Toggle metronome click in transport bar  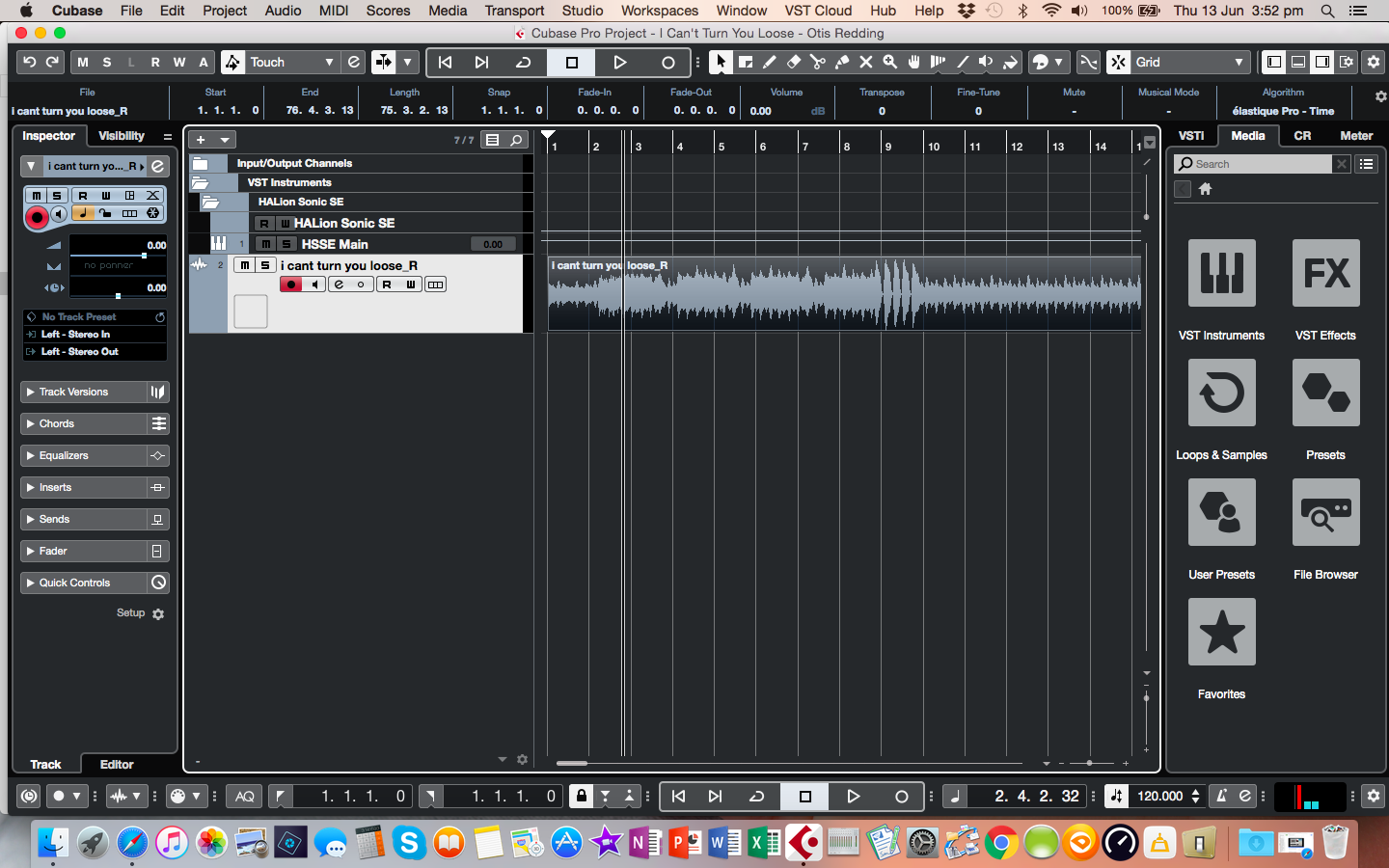[1221, 796]
